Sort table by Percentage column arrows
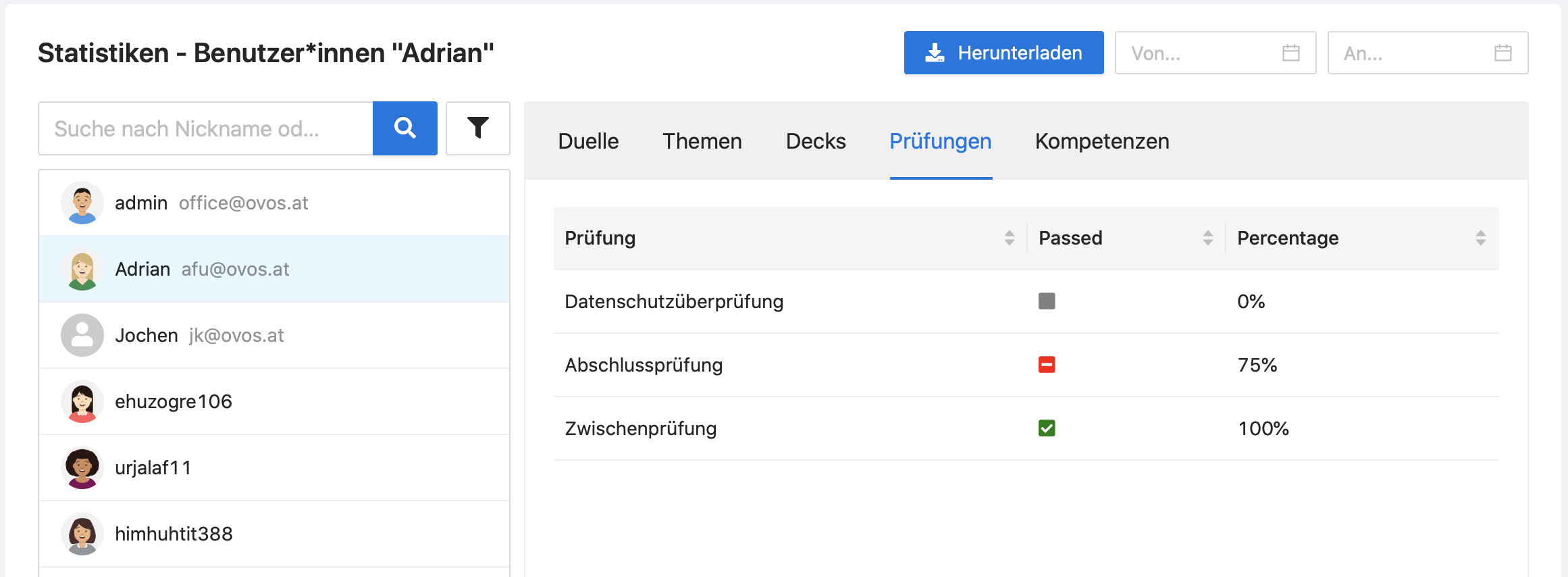 click(x=1481, y=238)
